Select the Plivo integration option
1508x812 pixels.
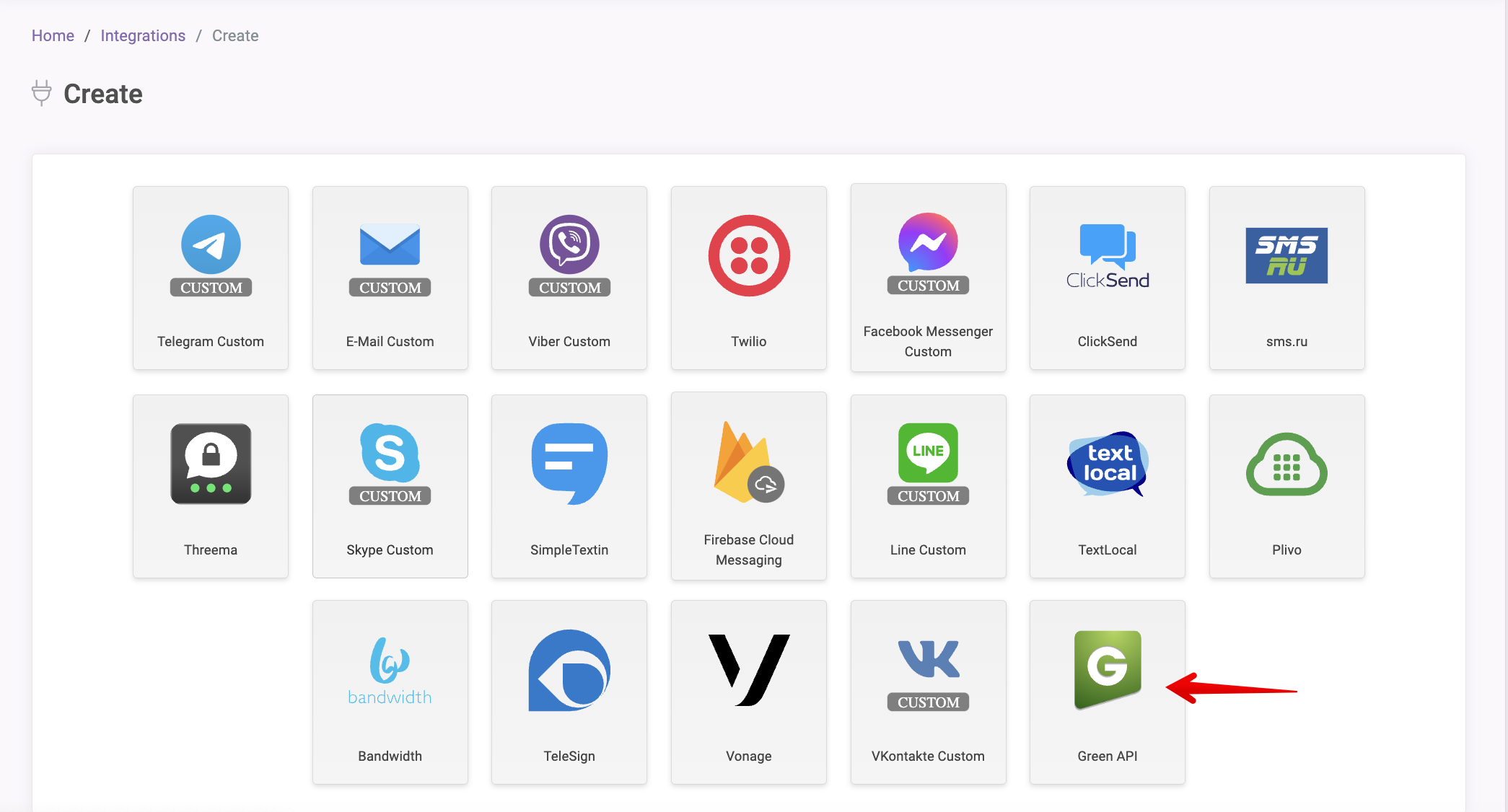[x=1288, y=485]
